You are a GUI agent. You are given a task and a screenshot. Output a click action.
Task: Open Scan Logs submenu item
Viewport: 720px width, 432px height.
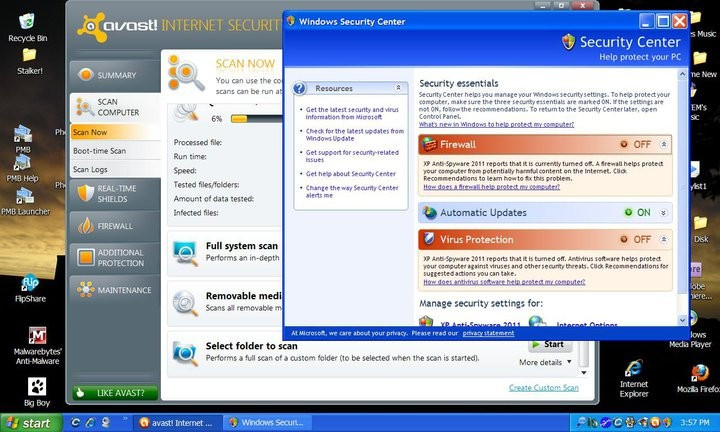[x=115, y=169]
